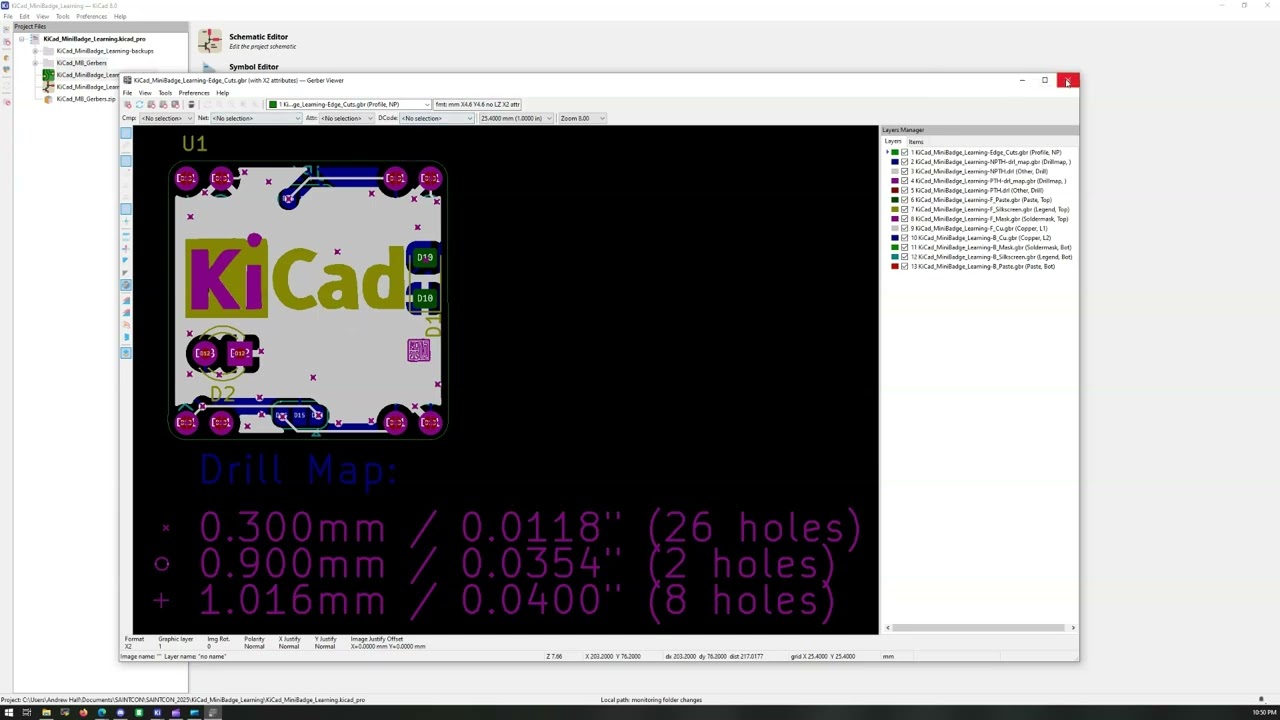Click Clear All Layers icon in Gerber Viewer toolbar
Screen dimensions: 1280x720
[x=128, y=104]
